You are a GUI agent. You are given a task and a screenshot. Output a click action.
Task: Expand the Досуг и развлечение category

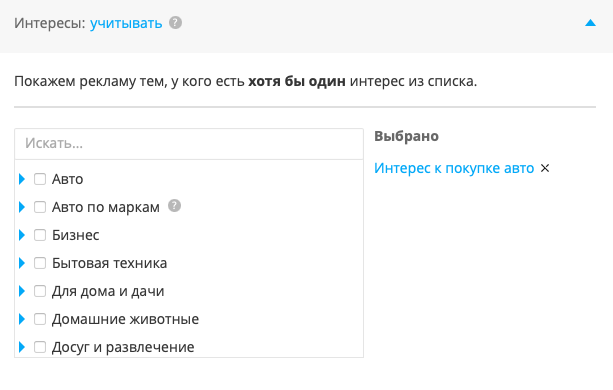tap(22, 347)
